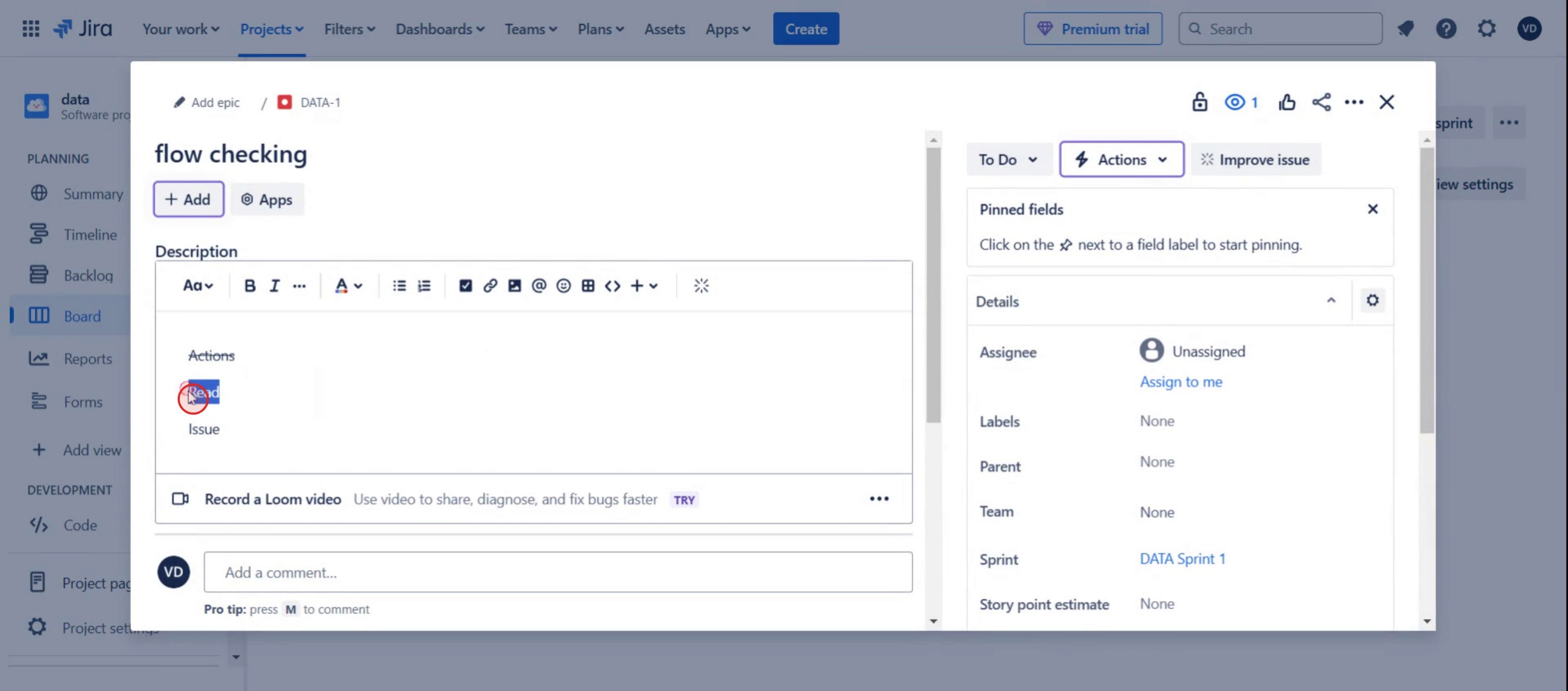1568x691 pixels.
Task: Open the Filters menu
Action: pos(349,29)
